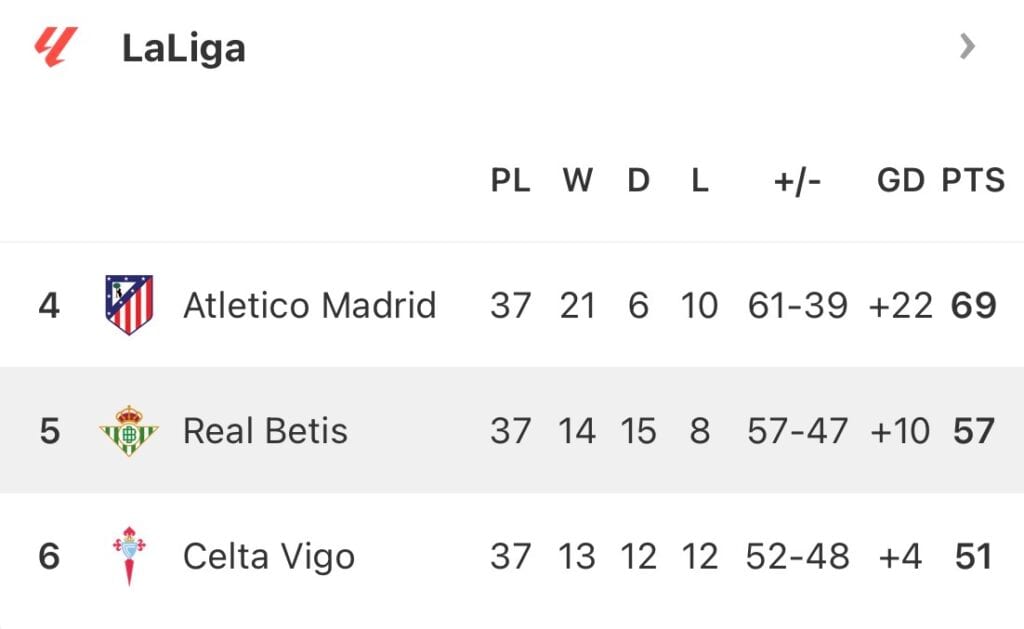Click the Celta Vigo crest

pyautogui.click(x=129, y=556)
